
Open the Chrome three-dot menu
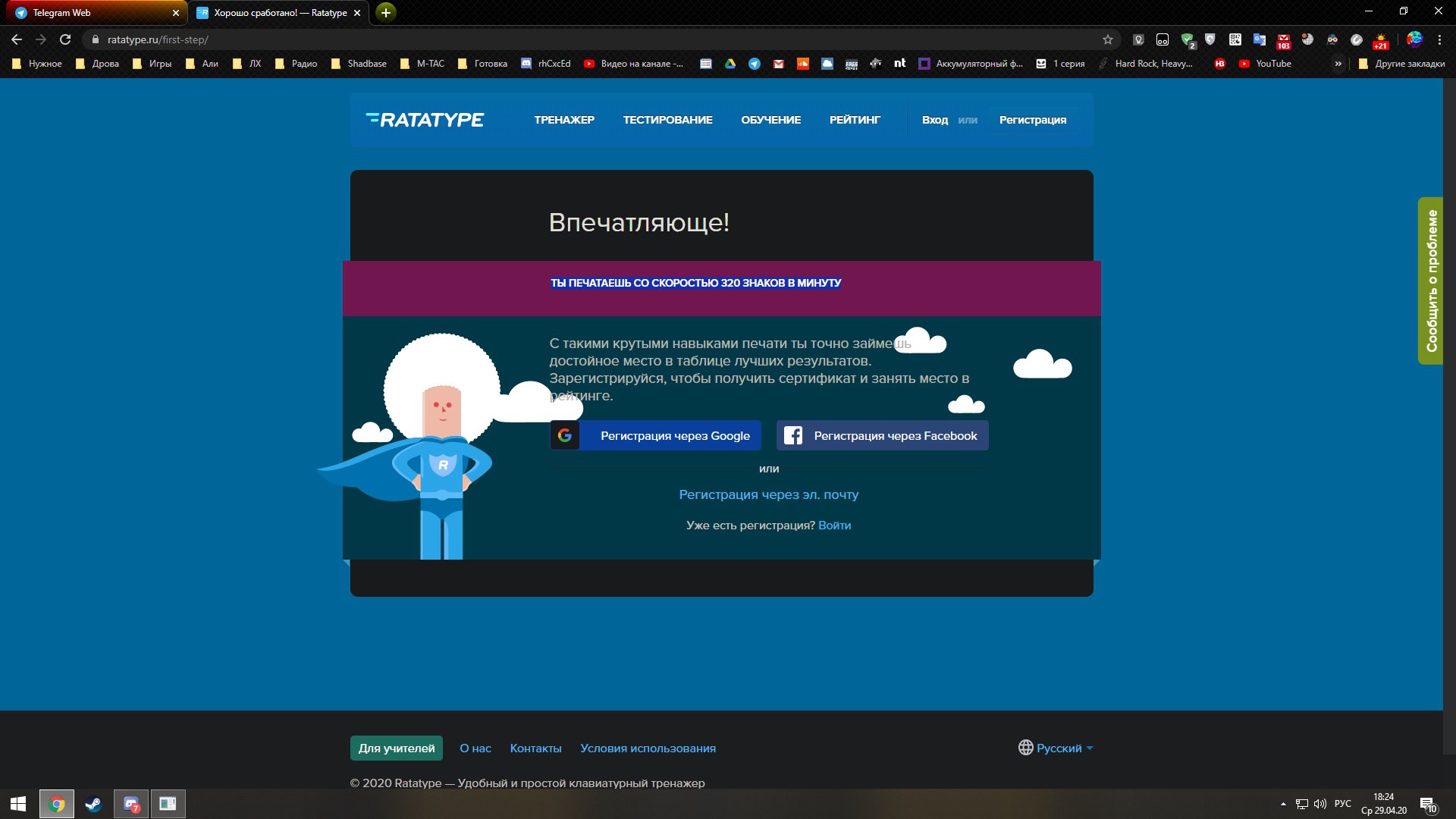point(1439,39)
